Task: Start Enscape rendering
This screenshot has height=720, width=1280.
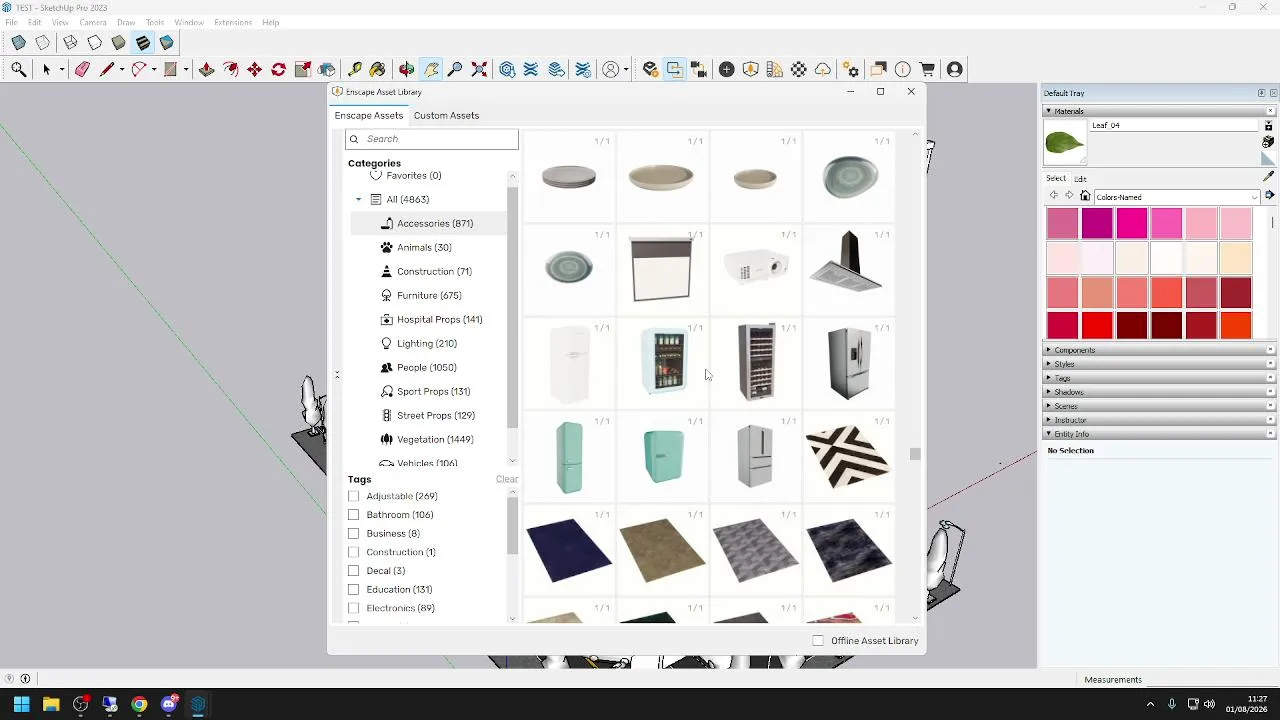Action: point(651,69)
